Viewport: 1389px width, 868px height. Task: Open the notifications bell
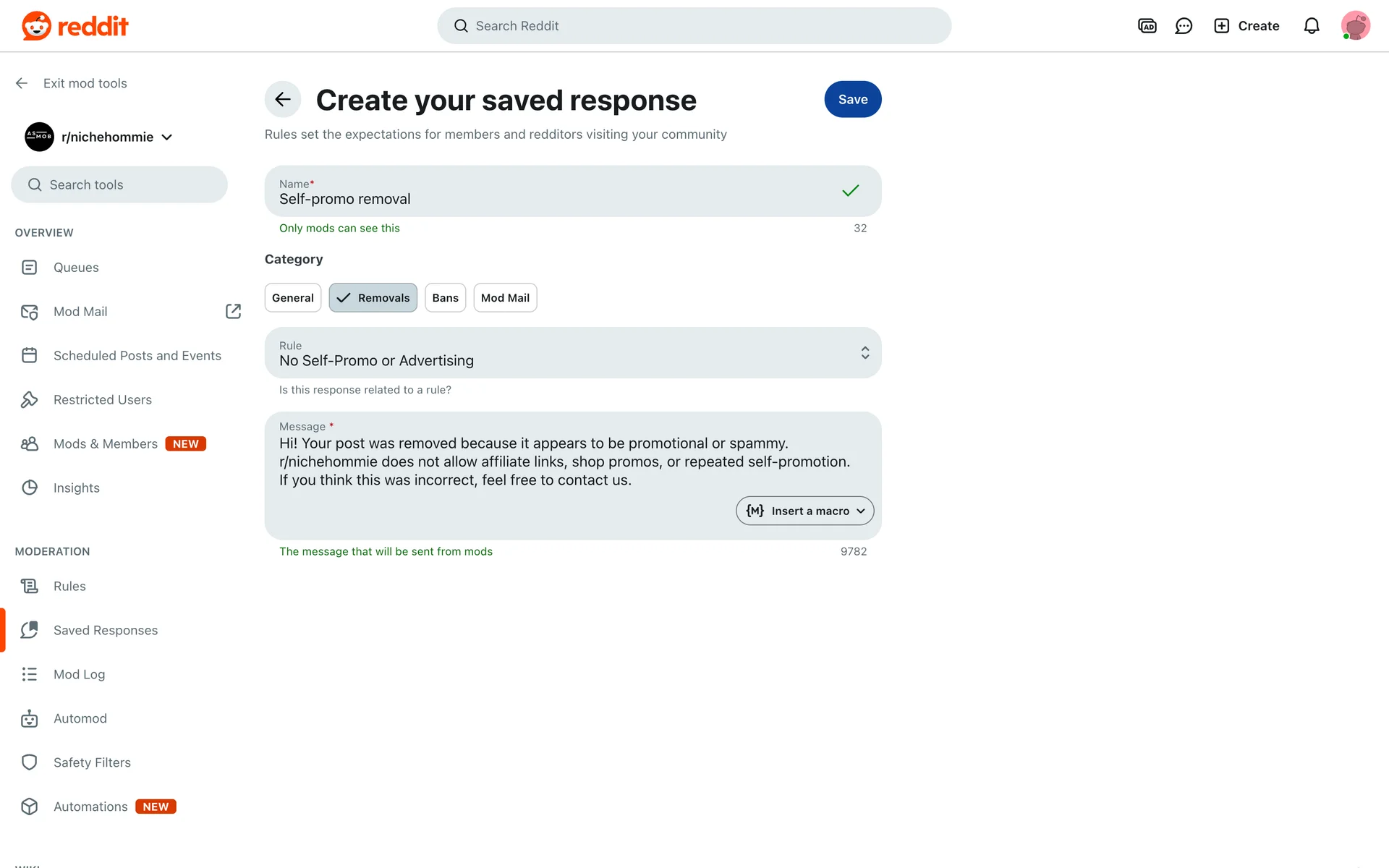[1311, 26]
